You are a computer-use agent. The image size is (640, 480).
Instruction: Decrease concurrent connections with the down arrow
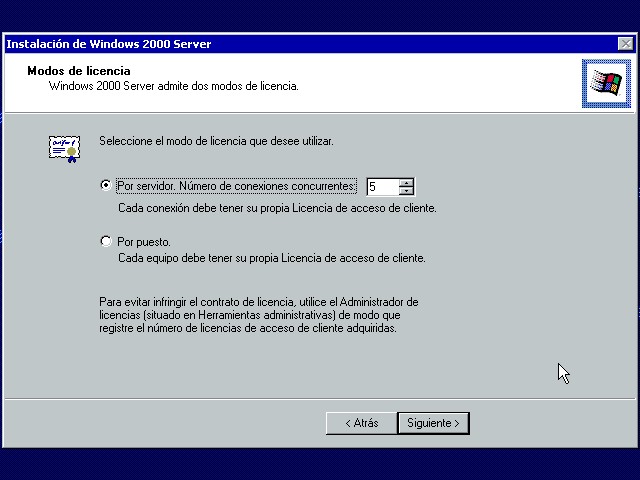[x=406, y=190]
